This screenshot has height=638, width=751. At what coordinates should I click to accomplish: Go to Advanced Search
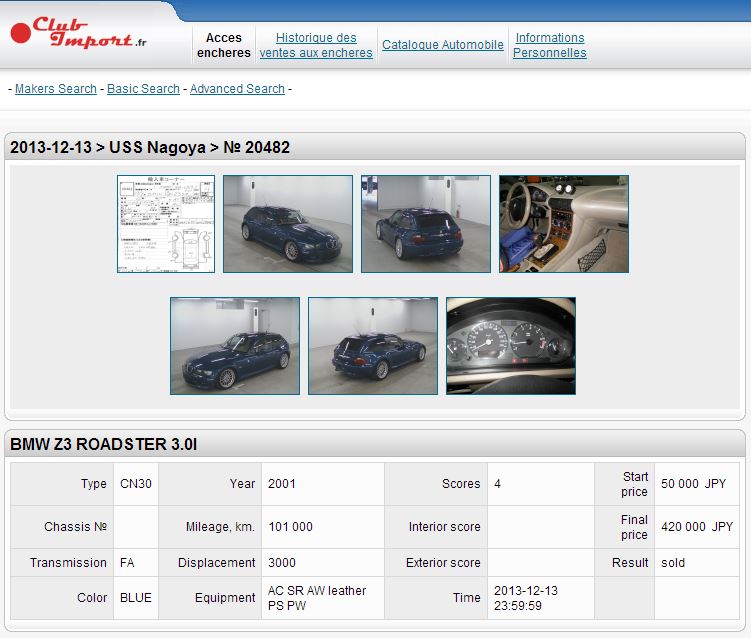pyautogui.click(x=237, y=89)
